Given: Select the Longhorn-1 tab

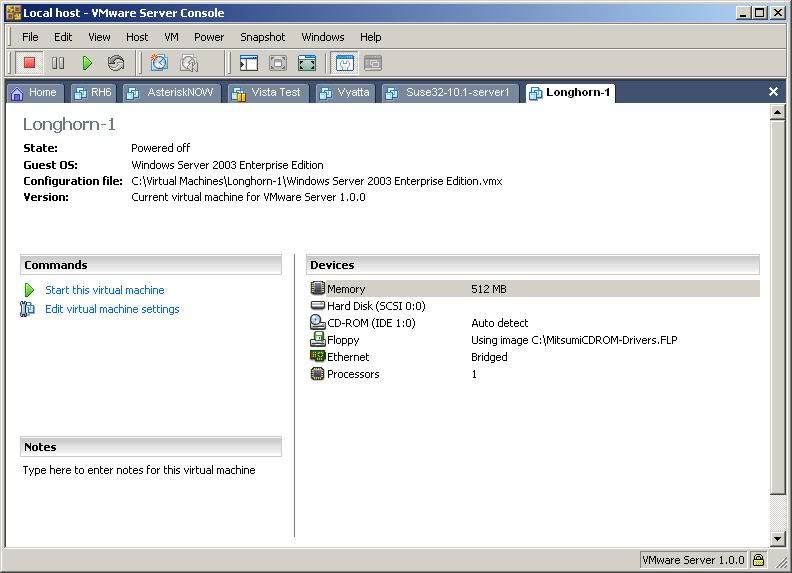Looking at the screenshot, I should click(570, 92).
